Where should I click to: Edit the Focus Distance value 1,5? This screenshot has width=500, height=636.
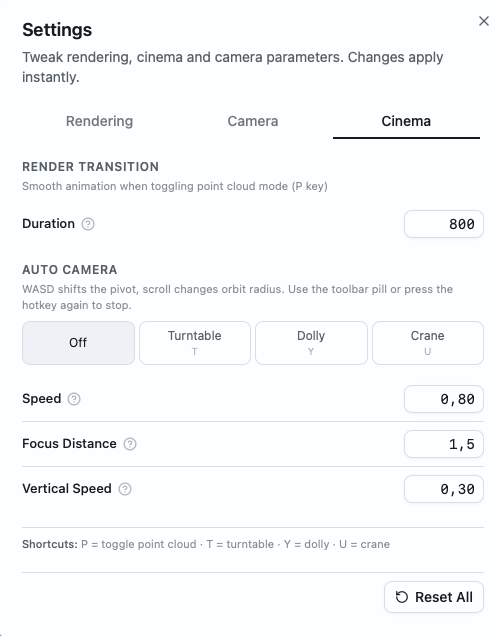point(444,444)
